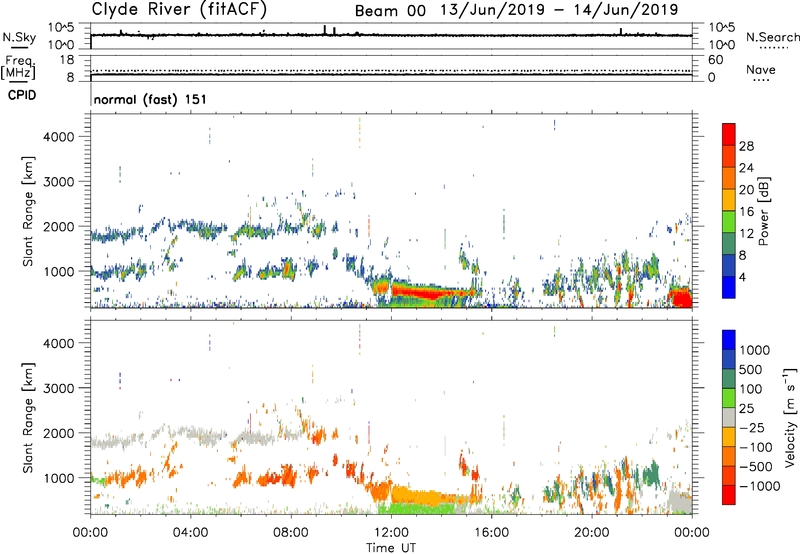Viewport: 800px width, 554px height.
Task: Click the '08:00' time tick label
Action: click(291, 533)
